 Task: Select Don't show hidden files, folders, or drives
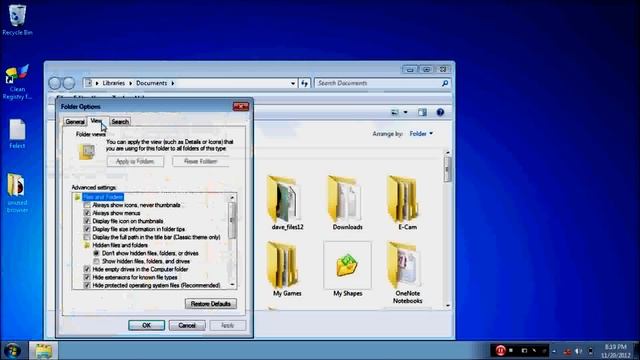point(96,253)
